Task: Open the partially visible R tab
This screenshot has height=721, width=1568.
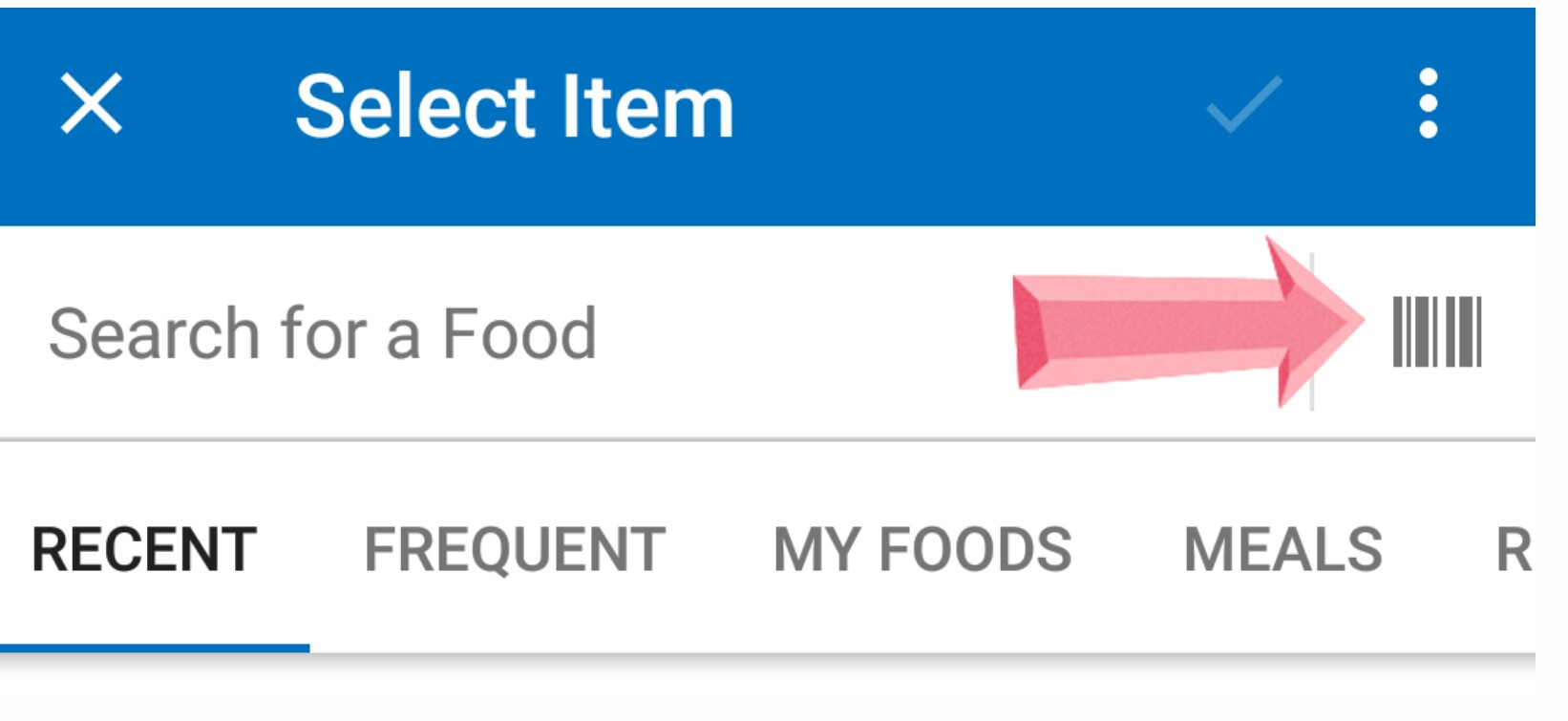Action: [1512, 550]
